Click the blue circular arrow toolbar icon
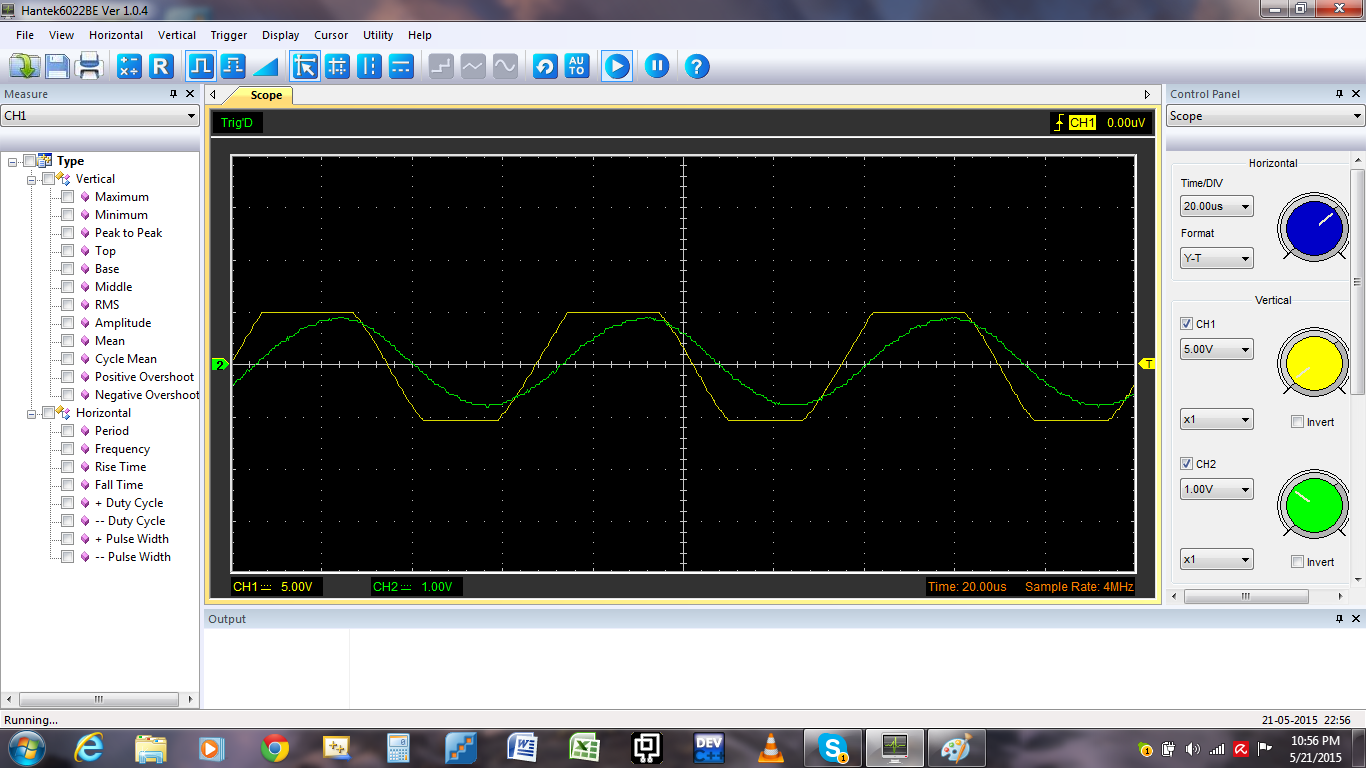This screenshot has width=1366, height=768. tap(545, 67)
